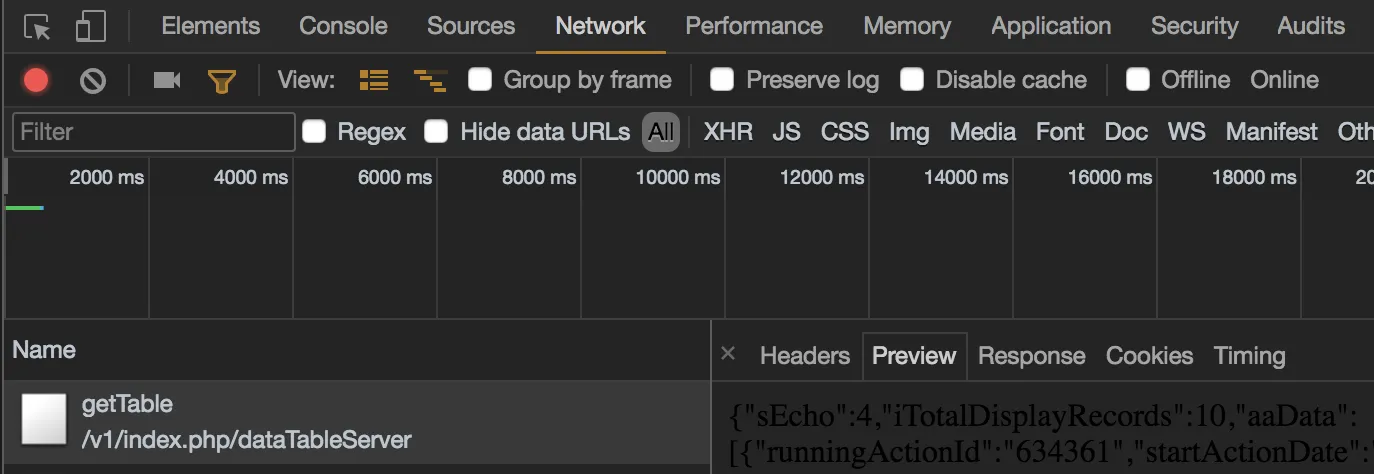Show the waterfall overview icon
This screenshot has height=474, width=1374.
(x=430, y=80)
